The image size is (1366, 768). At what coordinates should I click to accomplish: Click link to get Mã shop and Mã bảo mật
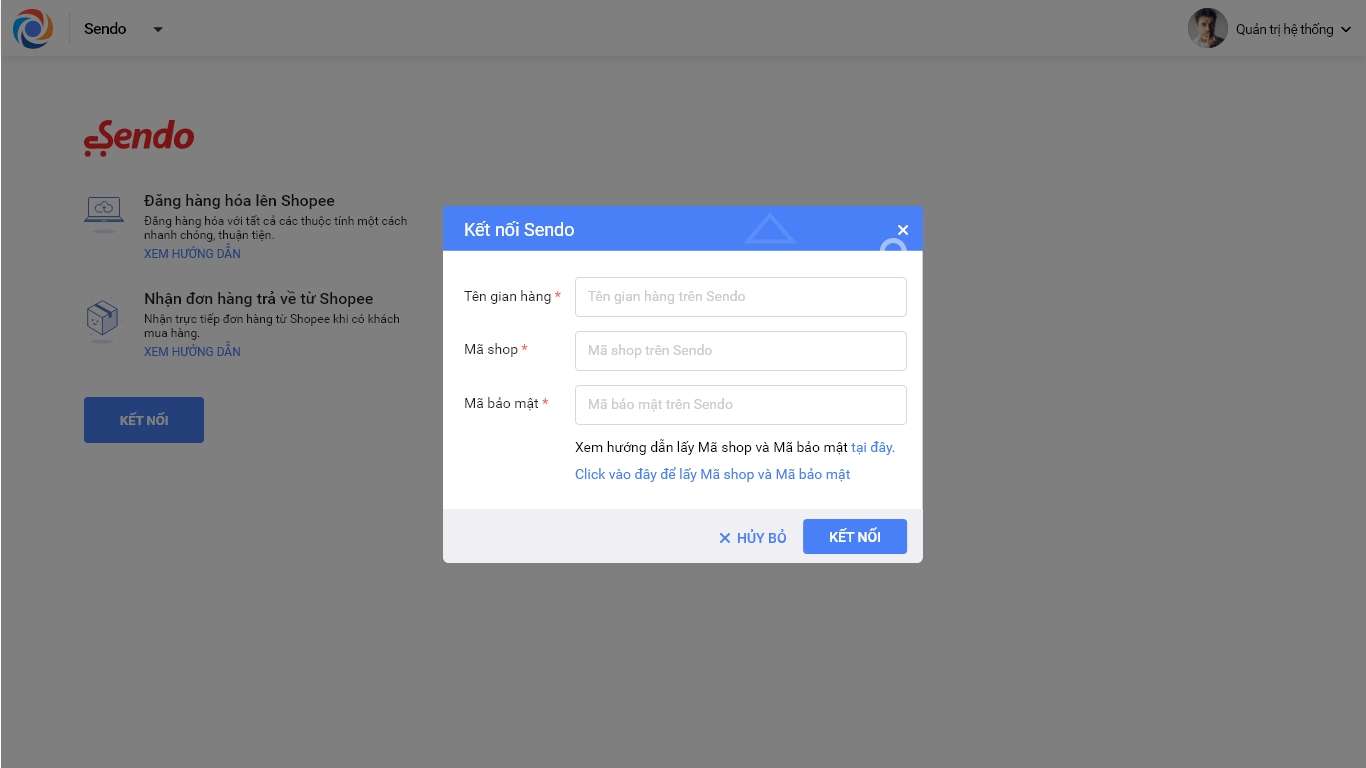click(x=712, y=474)
